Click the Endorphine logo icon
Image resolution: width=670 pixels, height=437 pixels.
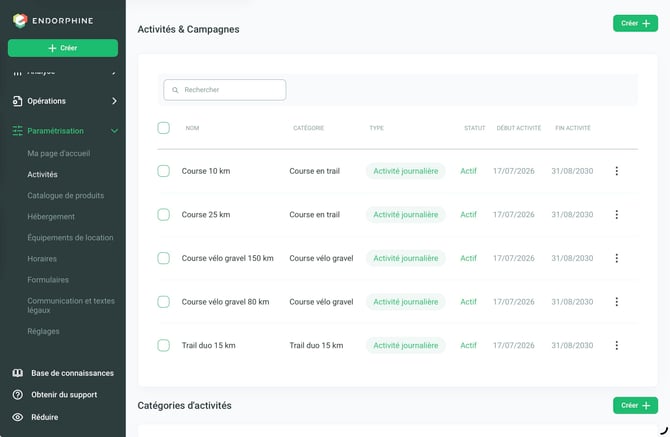[x=20, y=21]
